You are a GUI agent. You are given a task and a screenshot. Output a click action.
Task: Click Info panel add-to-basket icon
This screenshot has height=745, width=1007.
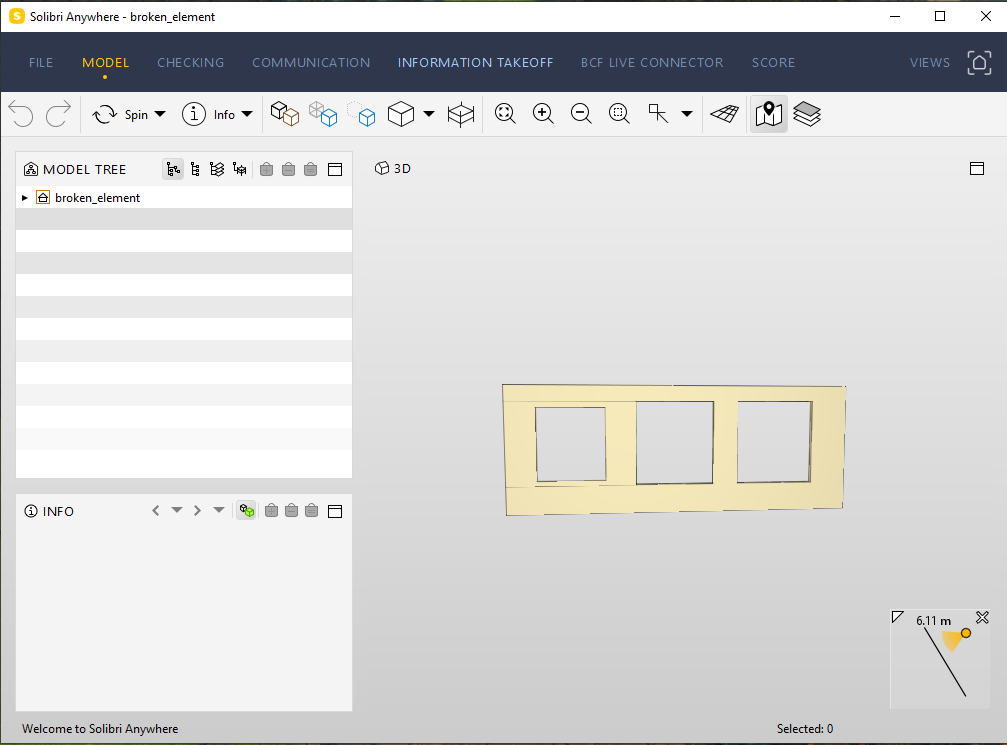pyautogui.click(x=272, y=511)
